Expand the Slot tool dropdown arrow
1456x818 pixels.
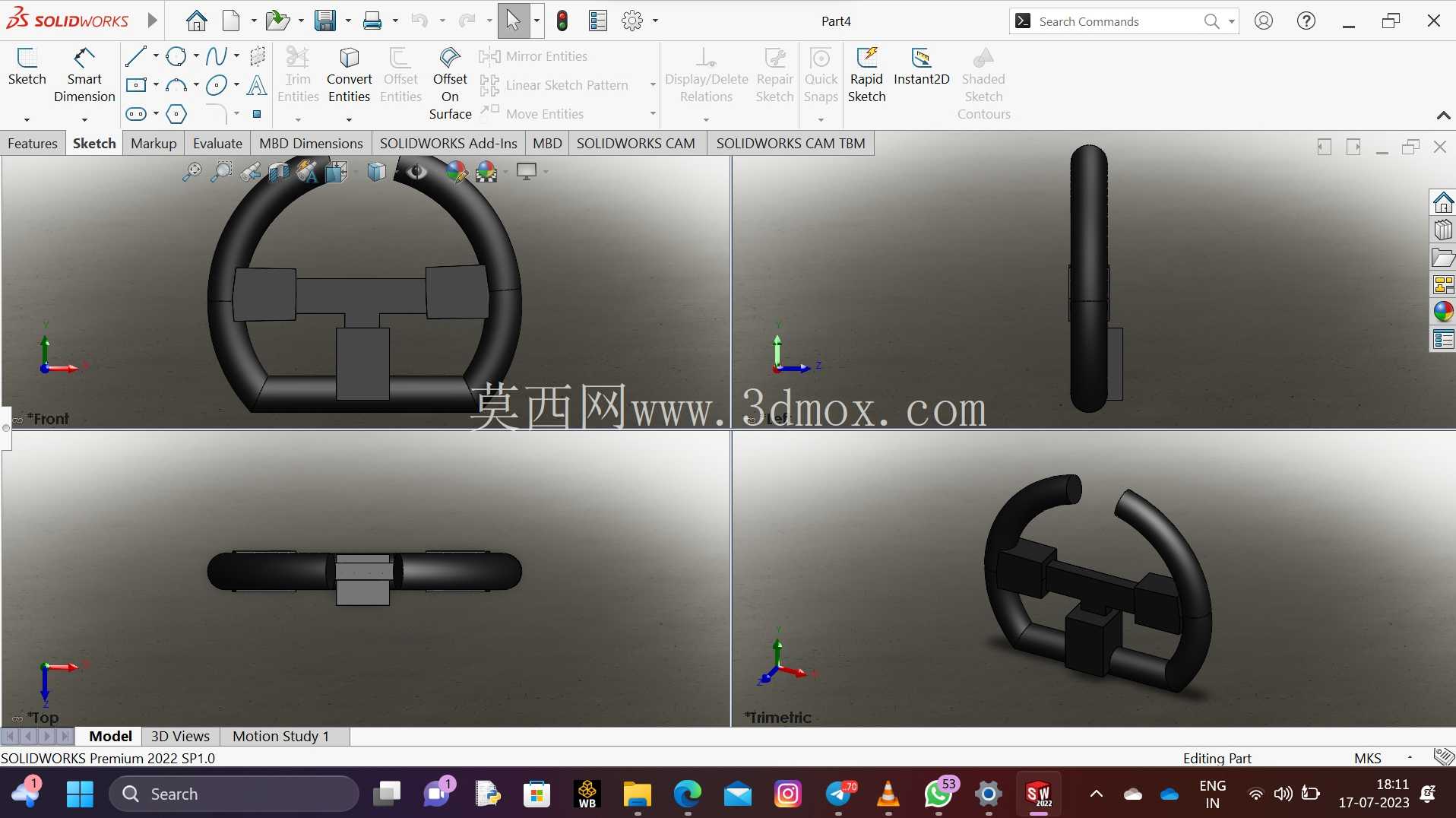point(156,114)
